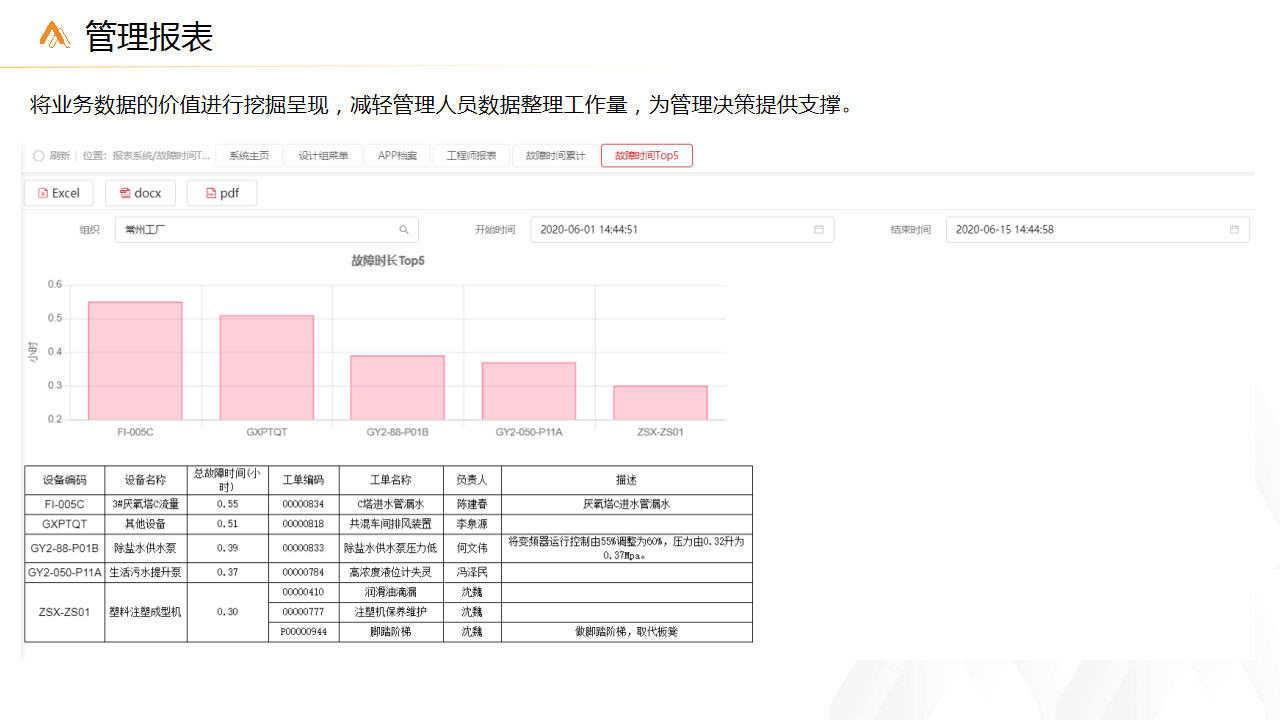Click the 工单名称 column header
The width and height of the screenshot is (1280, 720).
click(x=391, y=480)
